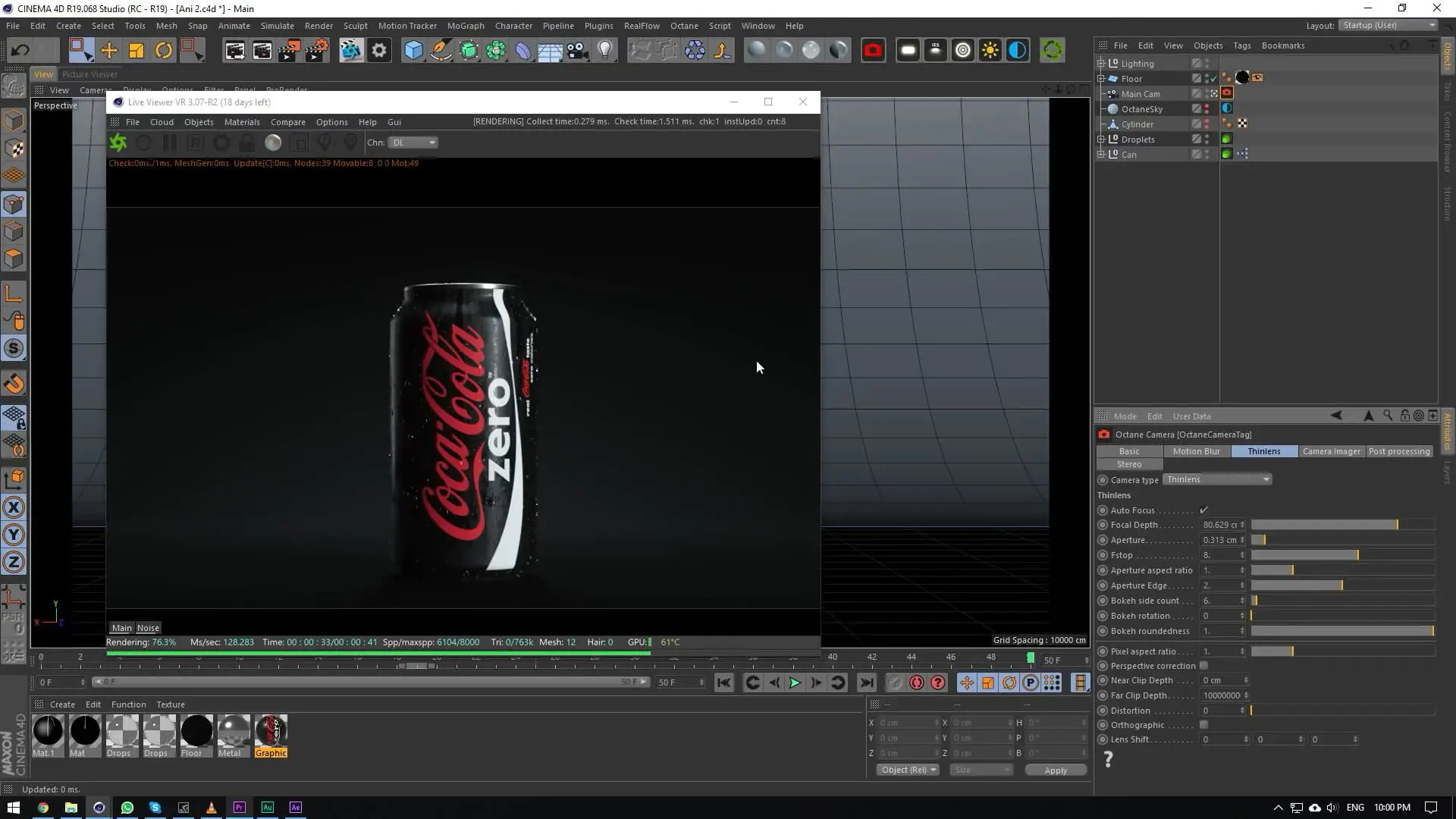Viewport: 1456px width, 819px height.
Task: Click the red Octane camera icon
Action: [x=873, y=51]
